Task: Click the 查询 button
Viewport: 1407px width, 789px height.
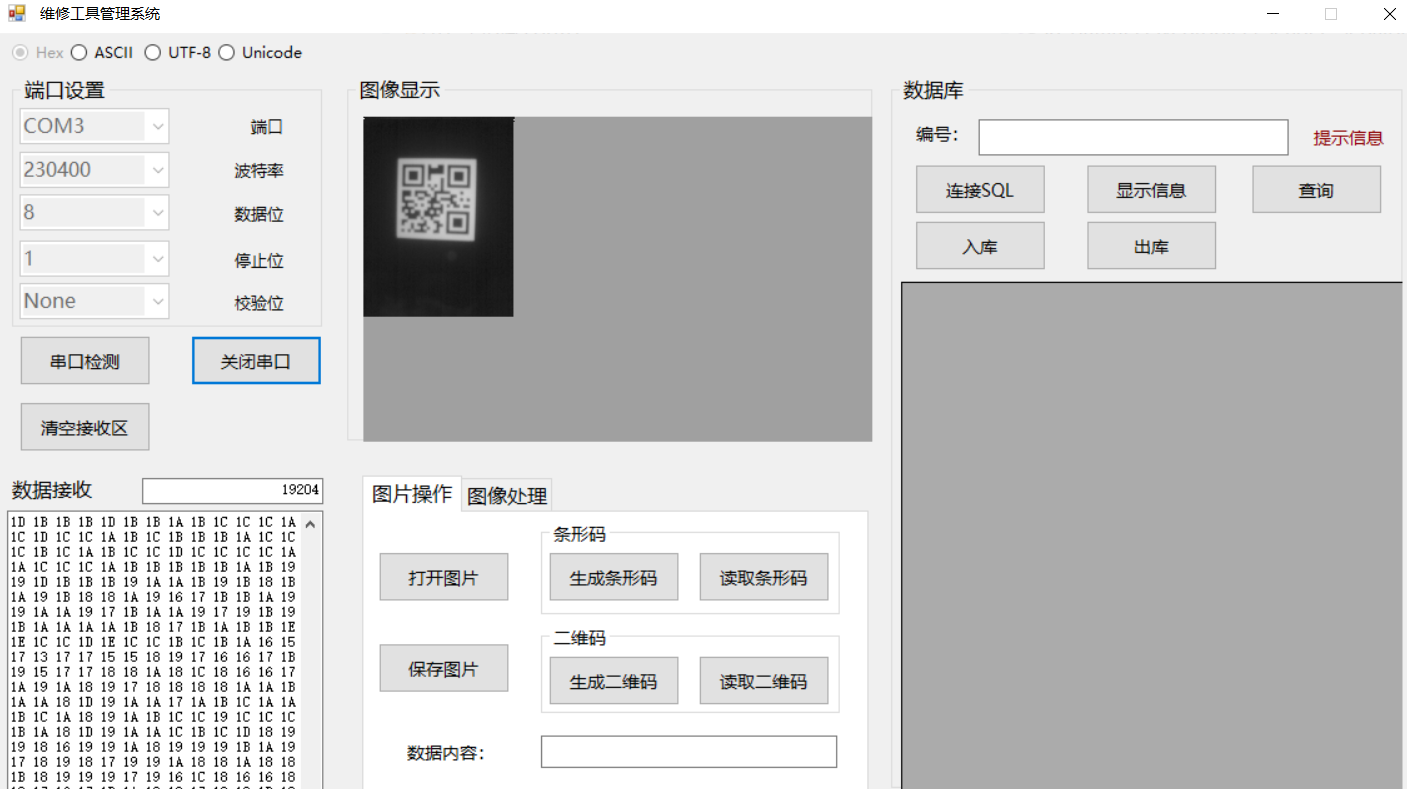Action: 1317,189
